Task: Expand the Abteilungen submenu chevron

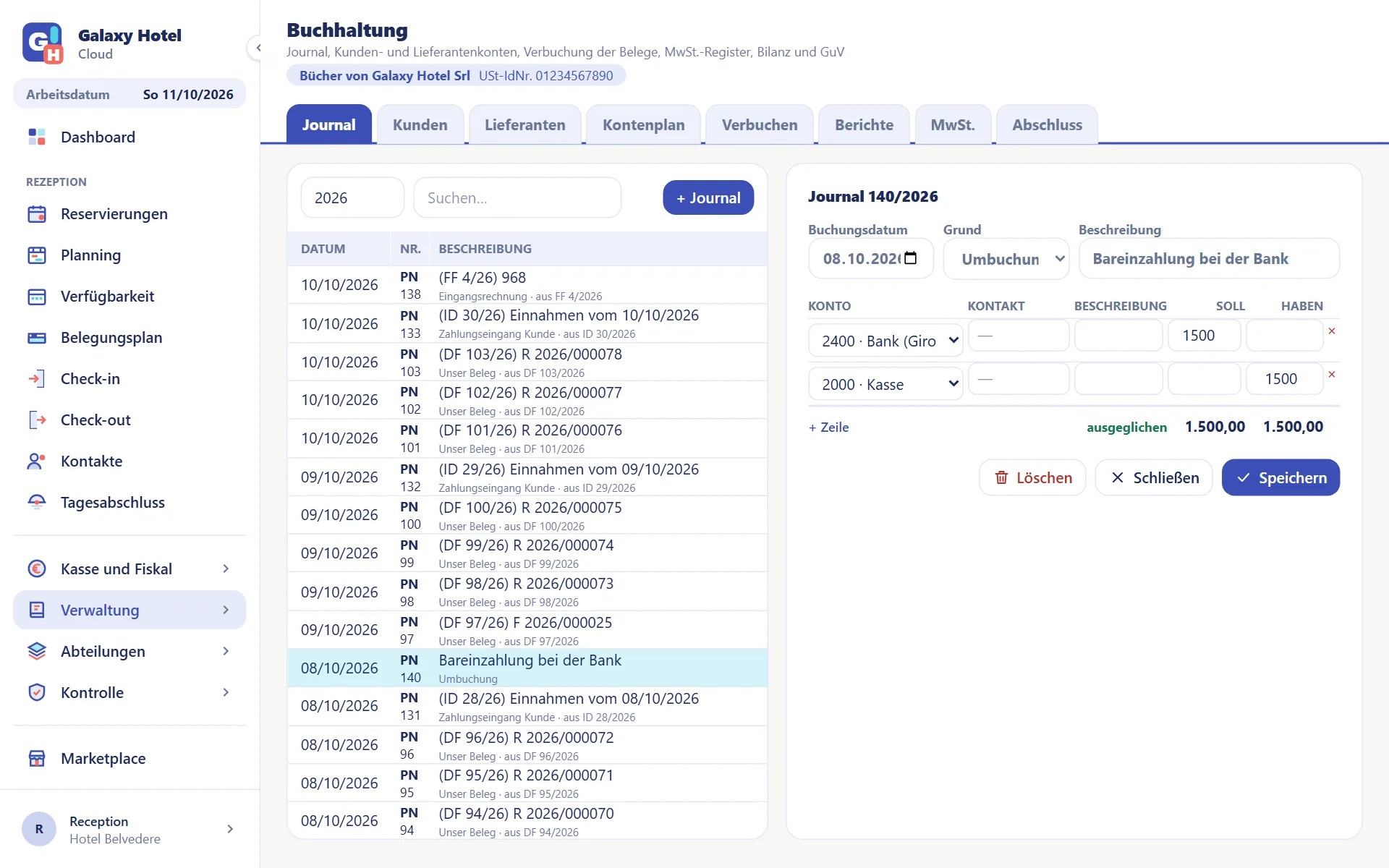Action: 226,652
